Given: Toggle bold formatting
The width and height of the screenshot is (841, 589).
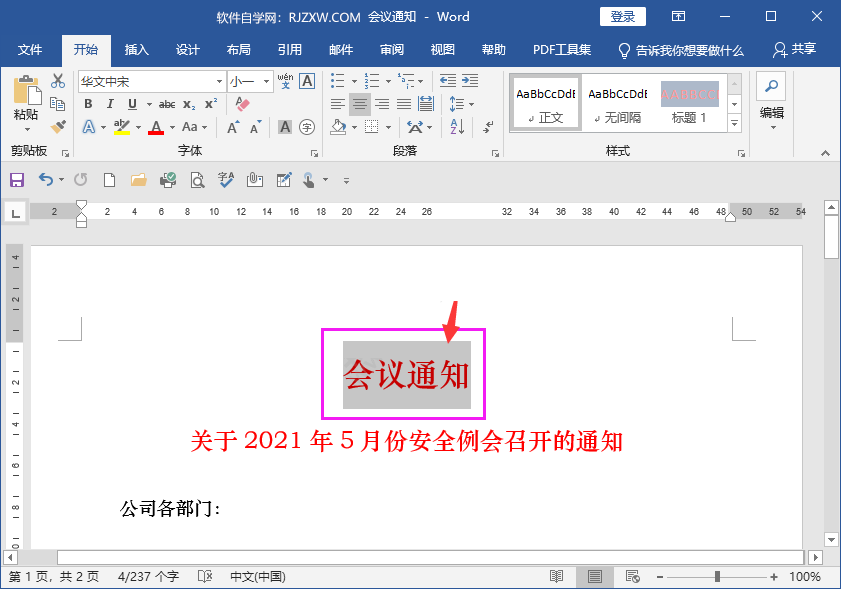Looking at the screenshot, I should [88, 103].
